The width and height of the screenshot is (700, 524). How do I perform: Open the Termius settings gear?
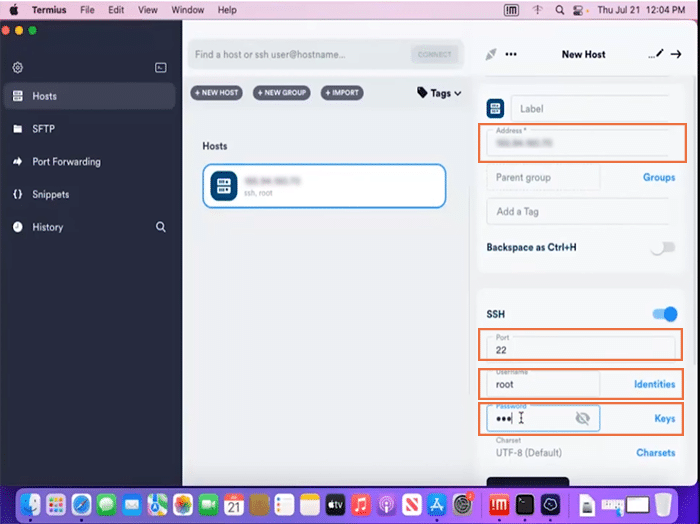point(17,68)
